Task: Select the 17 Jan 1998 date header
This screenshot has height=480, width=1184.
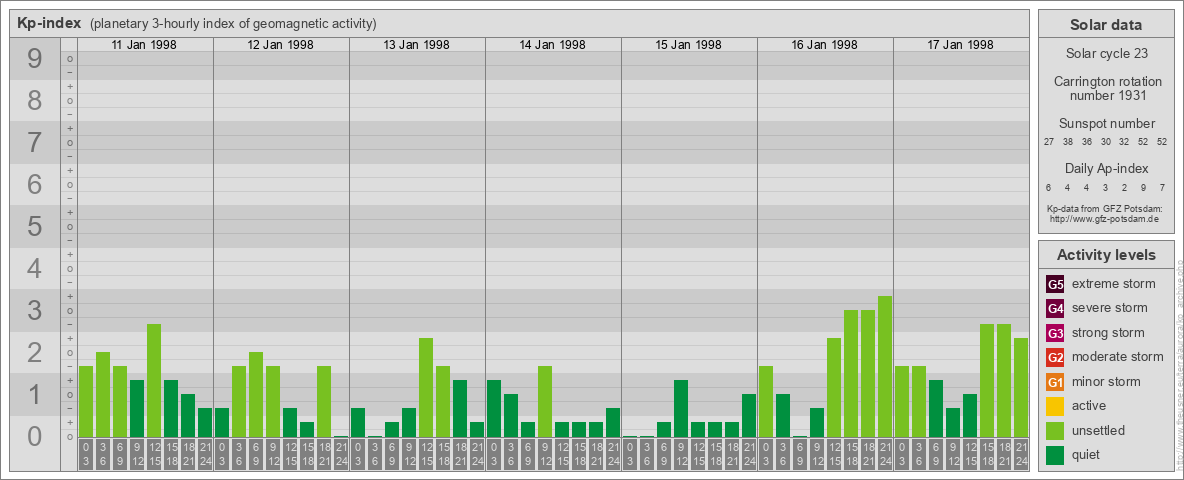Action: click(x=960, y=45)
